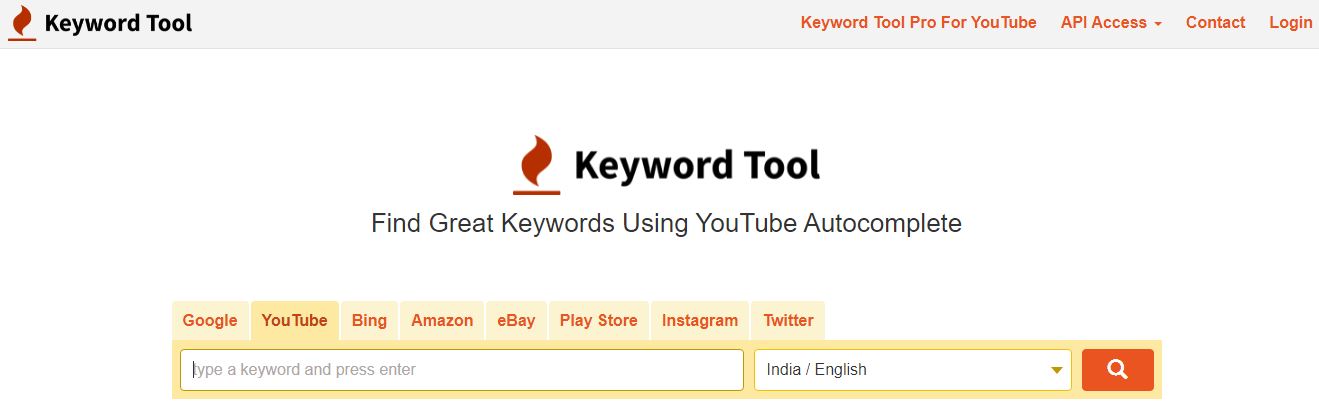
Task: Open the Bing keyword tab
Action: pyautogui.click(x=369, y=321)
